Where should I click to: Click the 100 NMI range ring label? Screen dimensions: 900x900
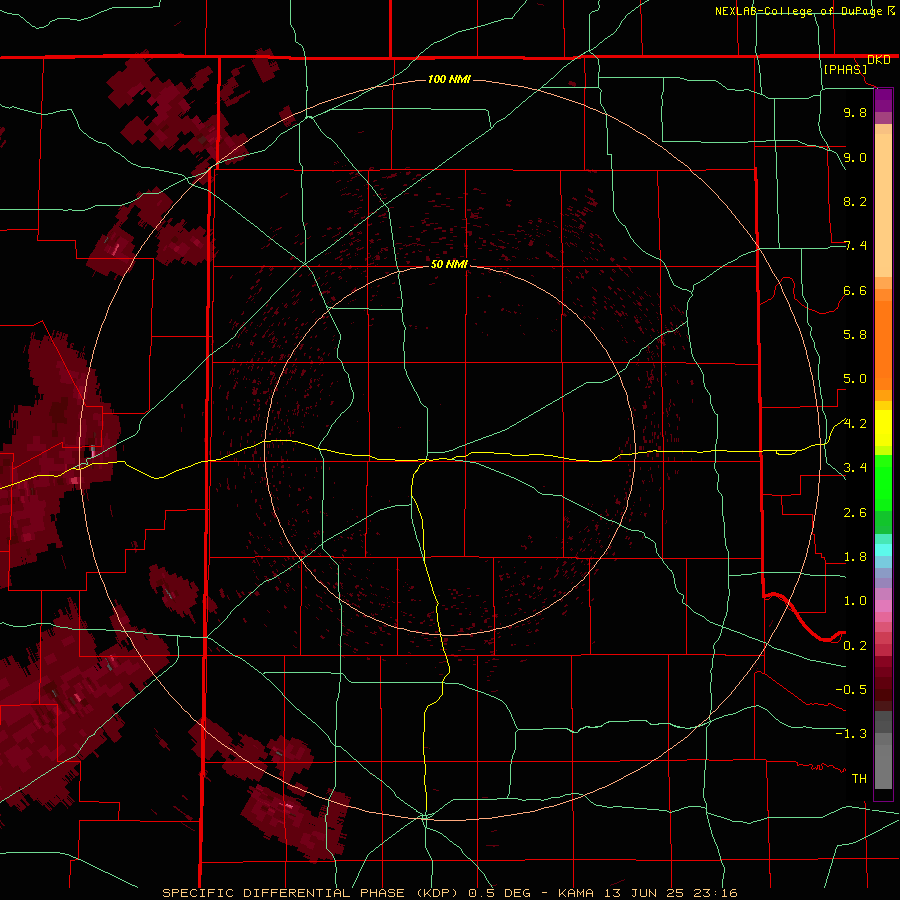(x=449, y=79)
